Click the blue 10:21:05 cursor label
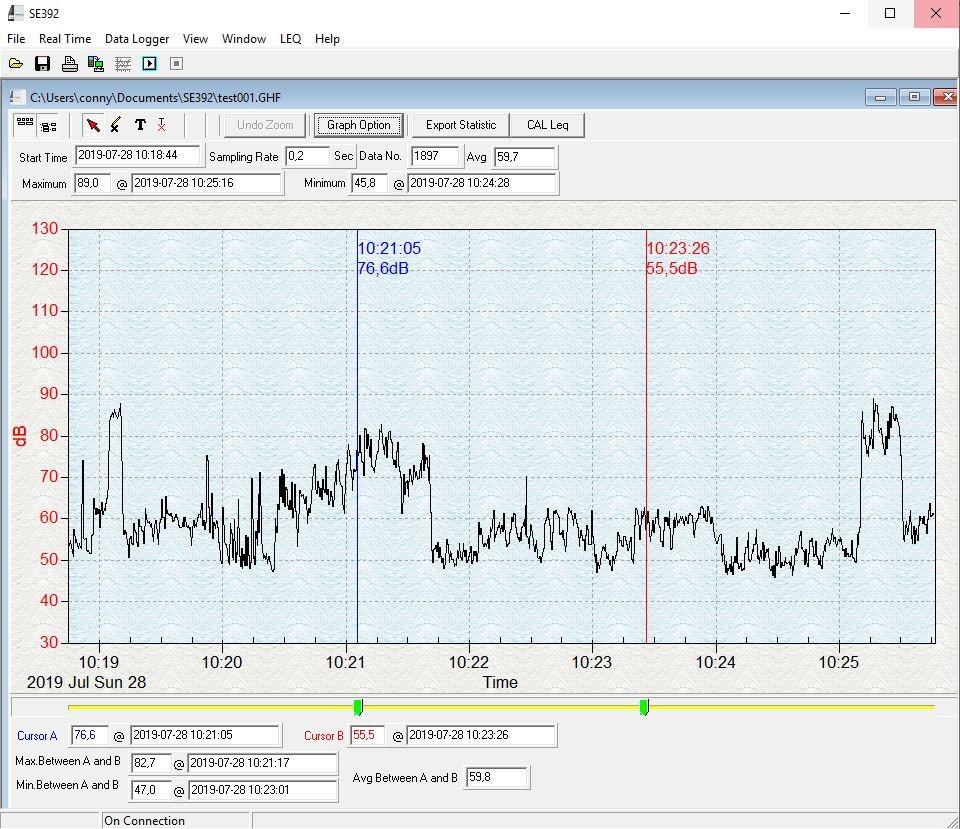 click(x=389, y=249)
